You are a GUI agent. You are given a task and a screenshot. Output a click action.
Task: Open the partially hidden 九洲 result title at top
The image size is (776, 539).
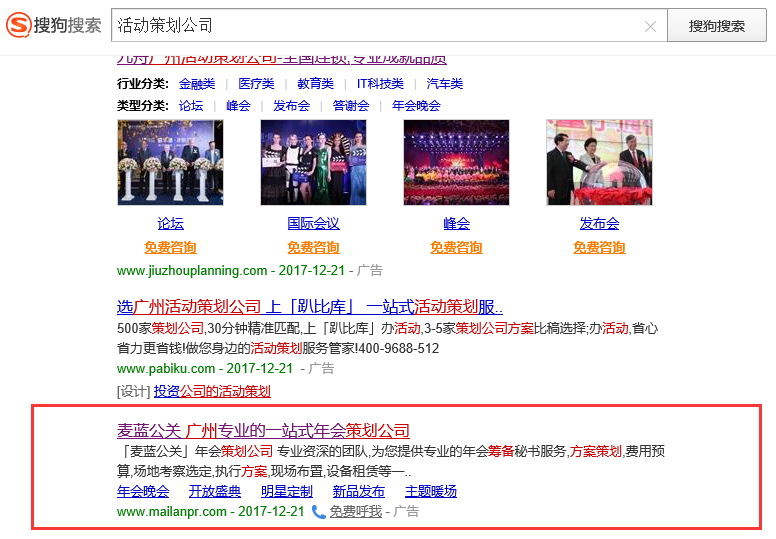(282, 60)
